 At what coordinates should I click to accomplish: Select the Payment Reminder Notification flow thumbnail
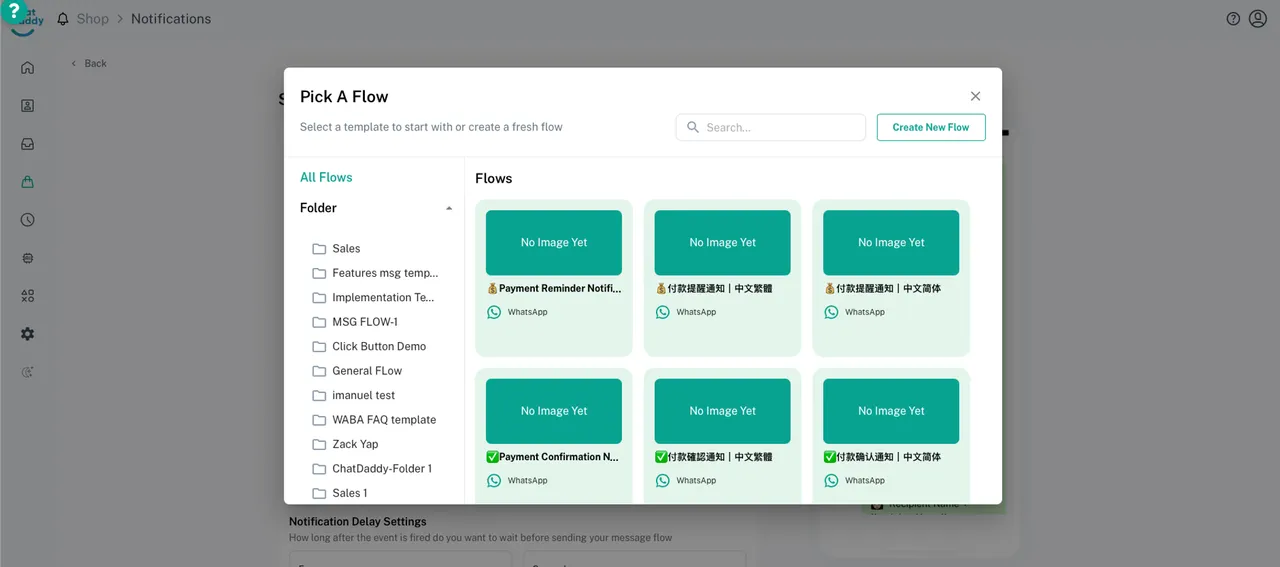coord(553,243)
